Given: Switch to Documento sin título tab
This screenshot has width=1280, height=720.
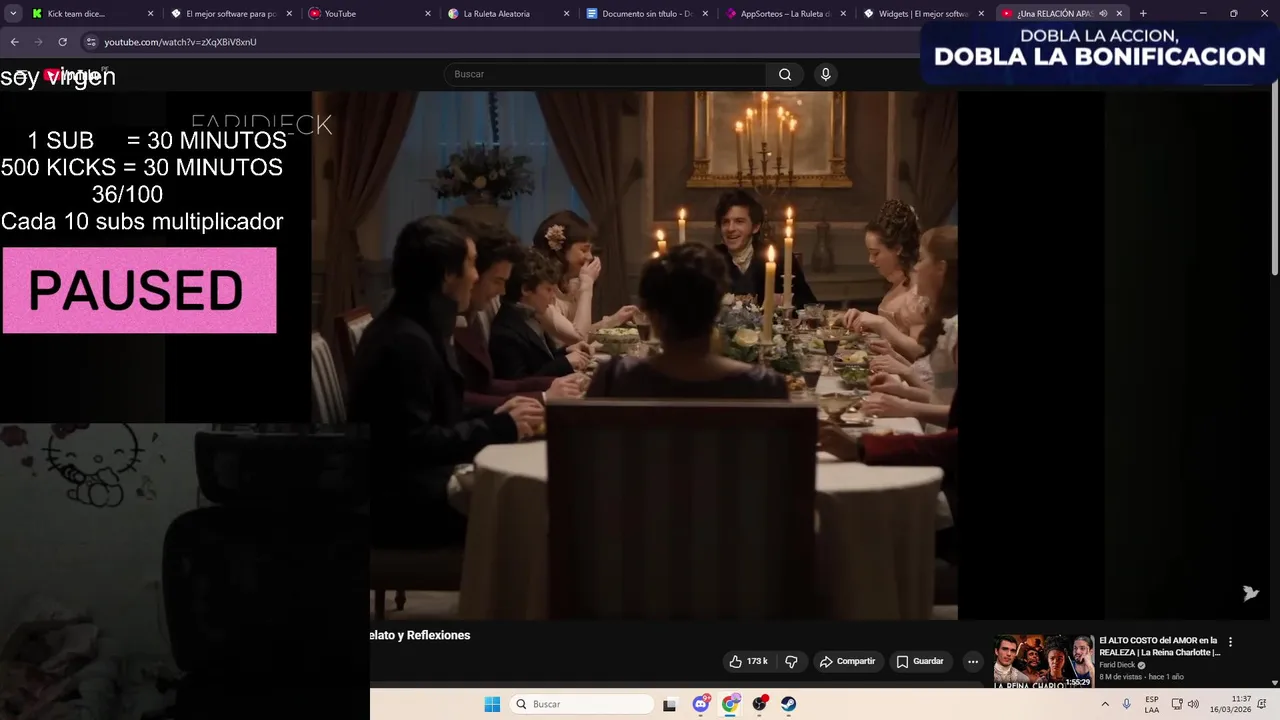Looking at the screenshot, I should pyautogui.click(x=645, y=14).
